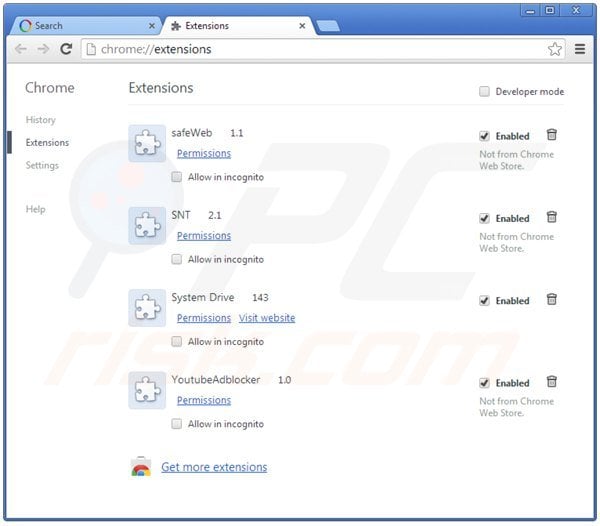Reload the extensions page
The height and width of the screenshot is (526, 600).
click(x=66, y=49)
